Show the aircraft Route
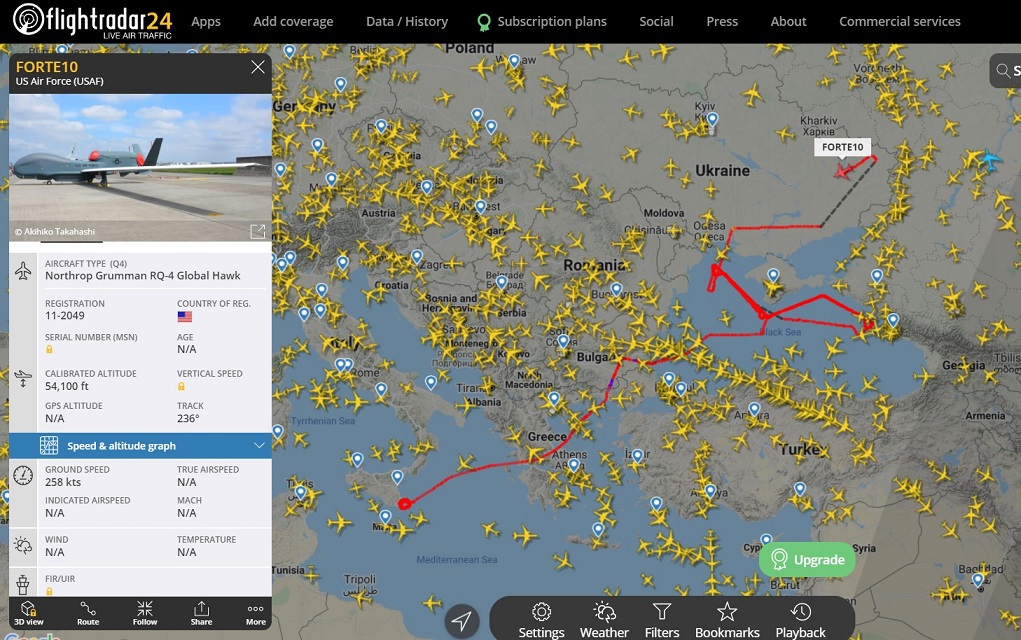Image resolution: width=1021 pixels, height=640 pixels. (88, 613)
